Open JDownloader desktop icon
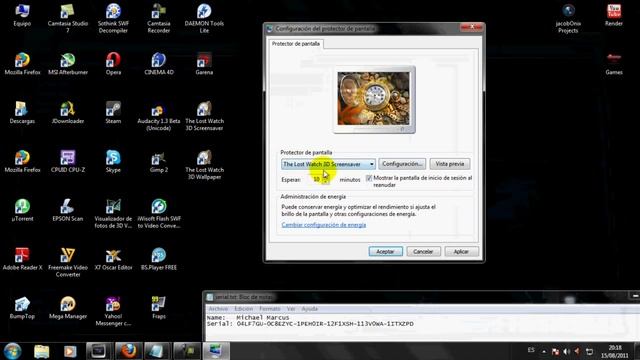Image resolution: width=640 pixels, height=360 pixels. pyautogui.click(x=68, y=113)
